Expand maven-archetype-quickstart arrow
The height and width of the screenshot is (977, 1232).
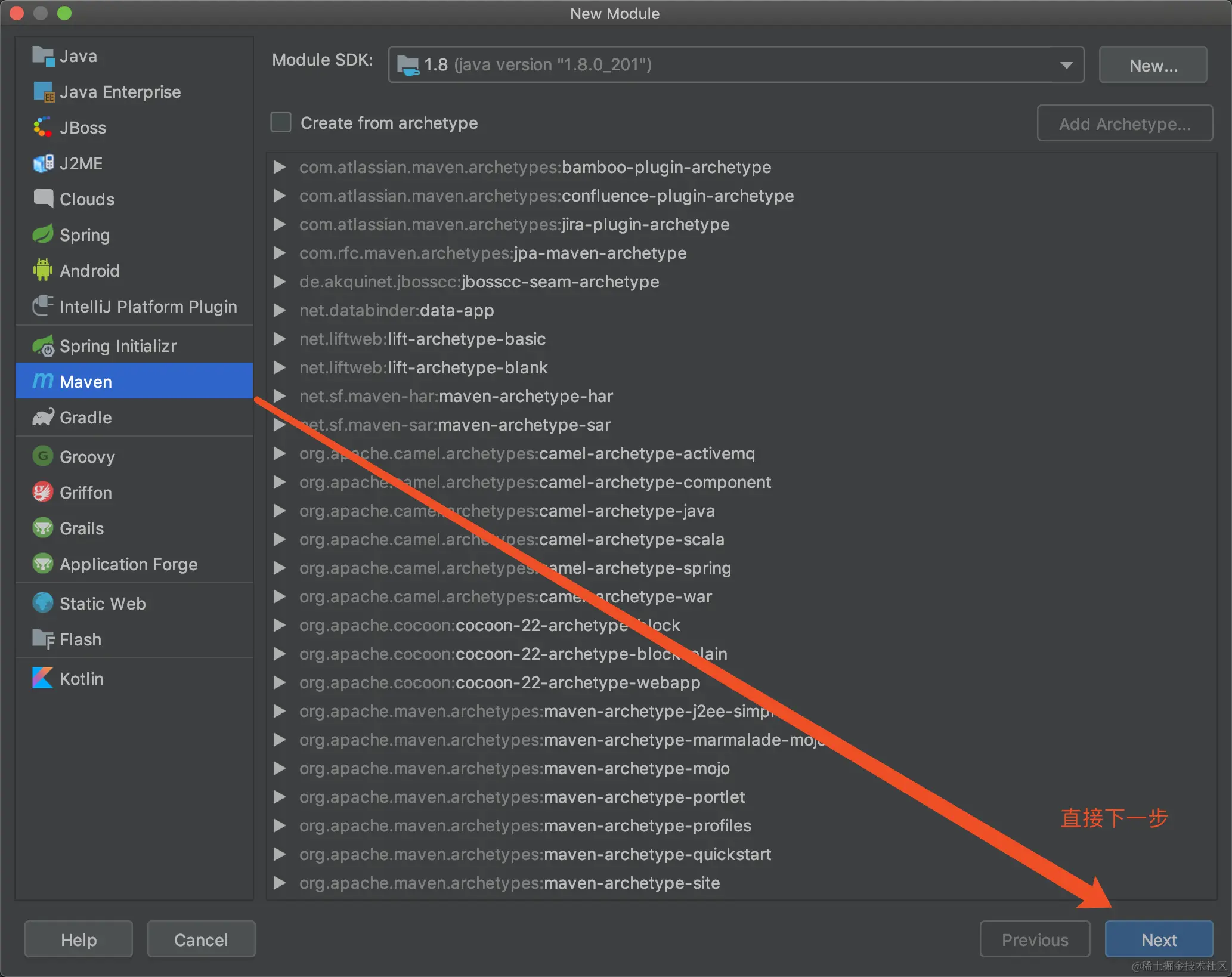click(x=279, y=854)
